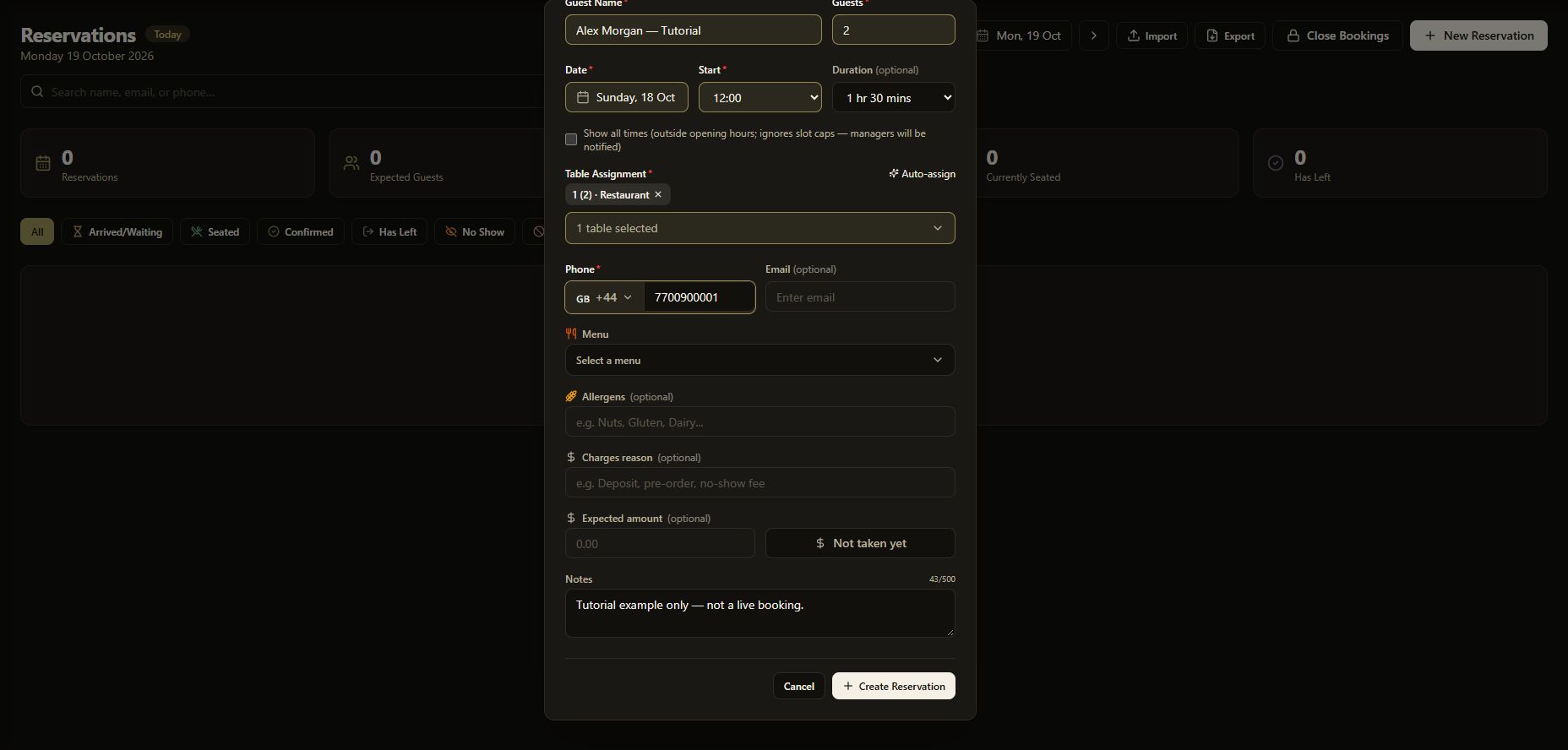
Task: Click the upload icon on Import
Action: click(x=1134, y=35)
